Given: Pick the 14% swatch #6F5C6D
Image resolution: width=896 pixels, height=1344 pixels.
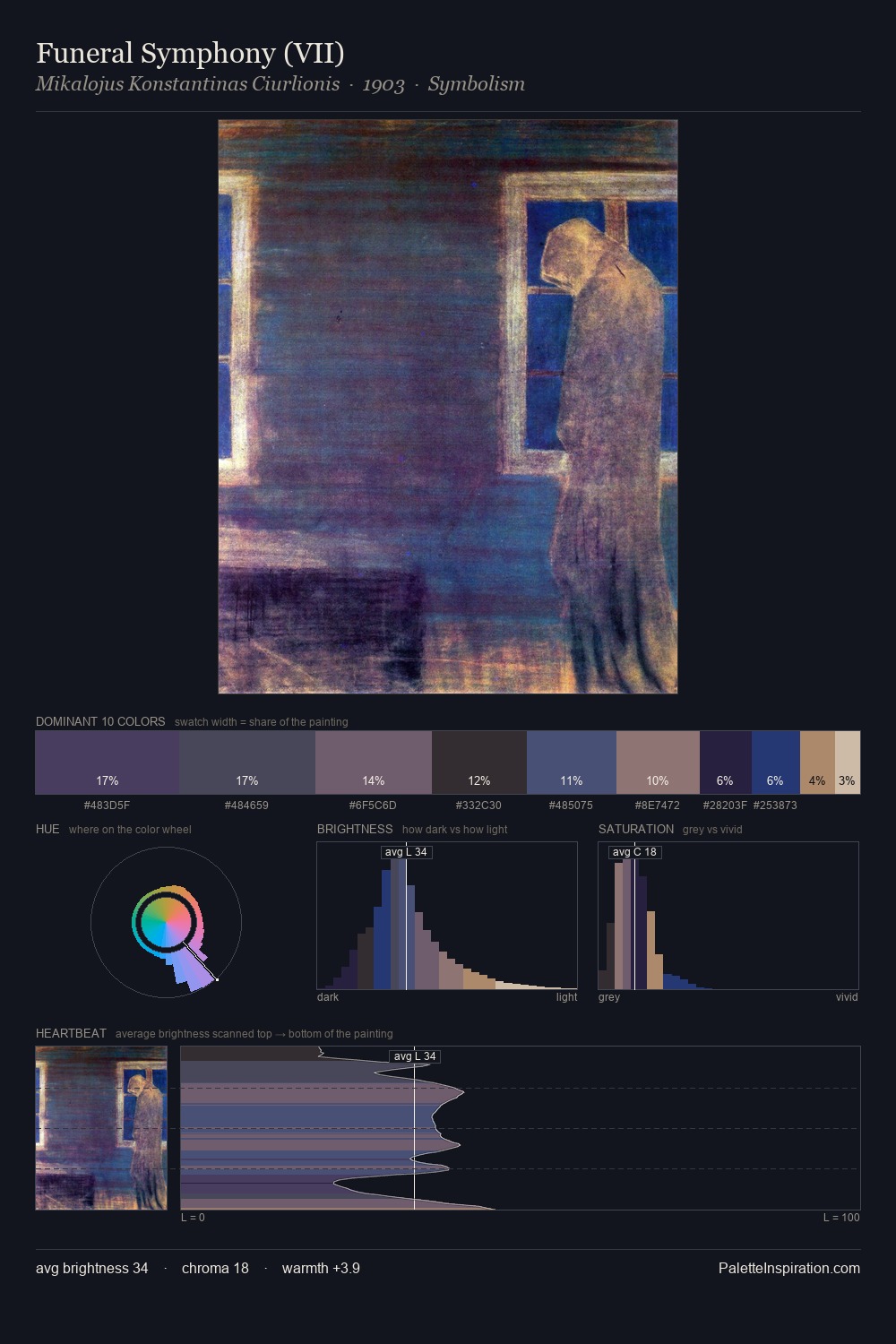Looking at the screenshot, I should (374, 762).
